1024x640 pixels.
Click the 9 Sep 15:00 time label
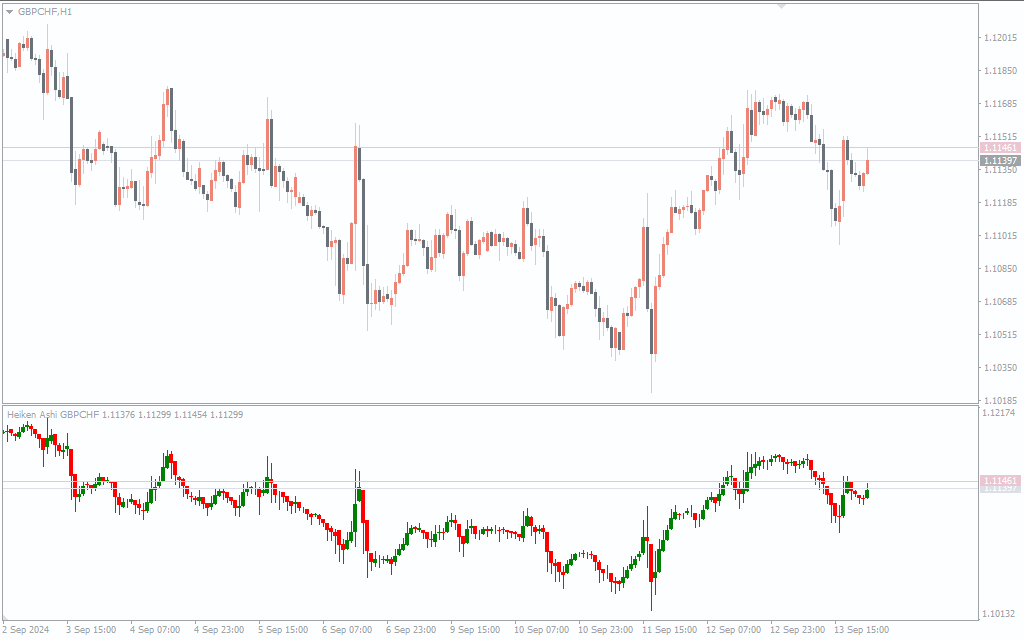[475, 630]
